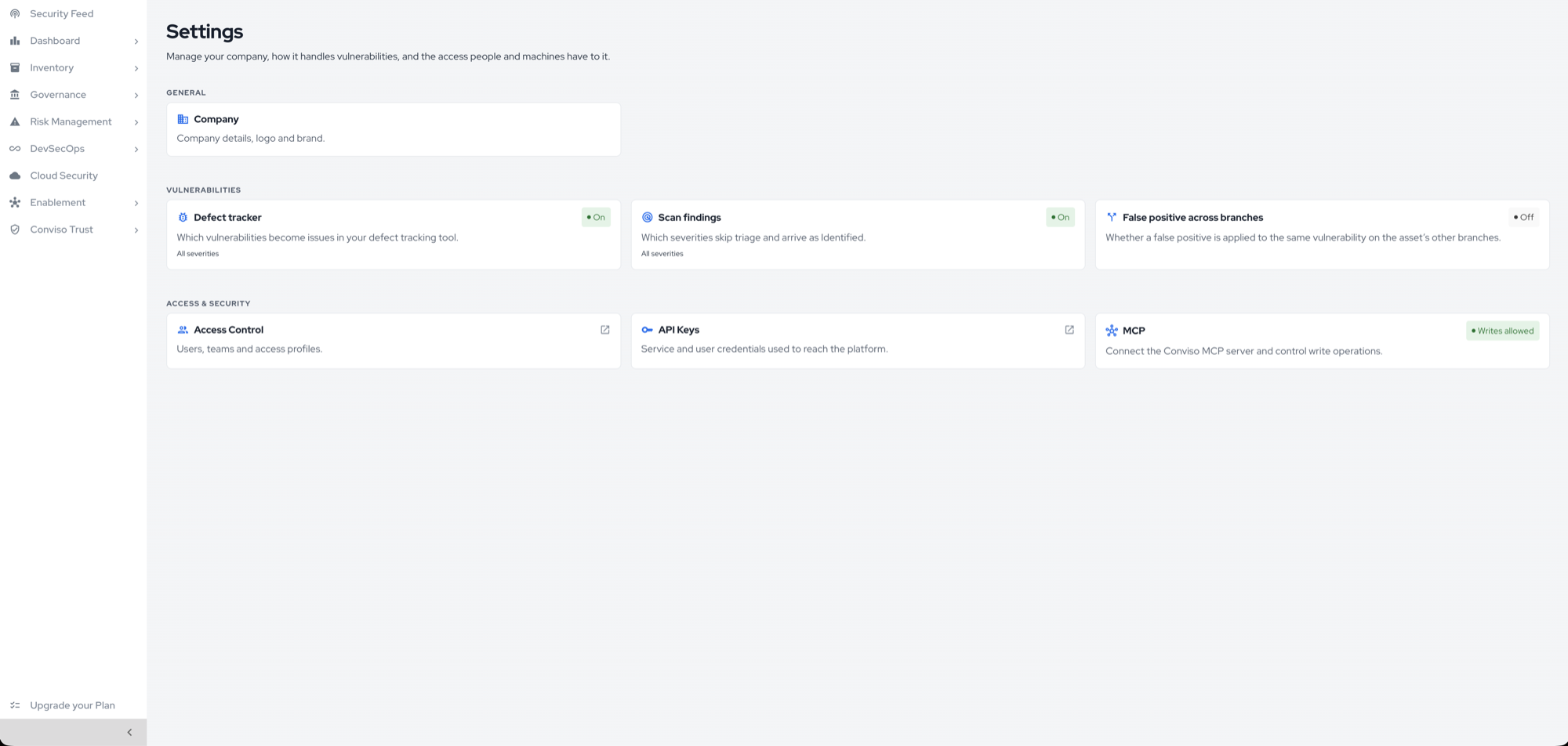Viewport: 1568px width, 746px height.
Task: Open Access Control external link icon
Action: tap(605, 330)
